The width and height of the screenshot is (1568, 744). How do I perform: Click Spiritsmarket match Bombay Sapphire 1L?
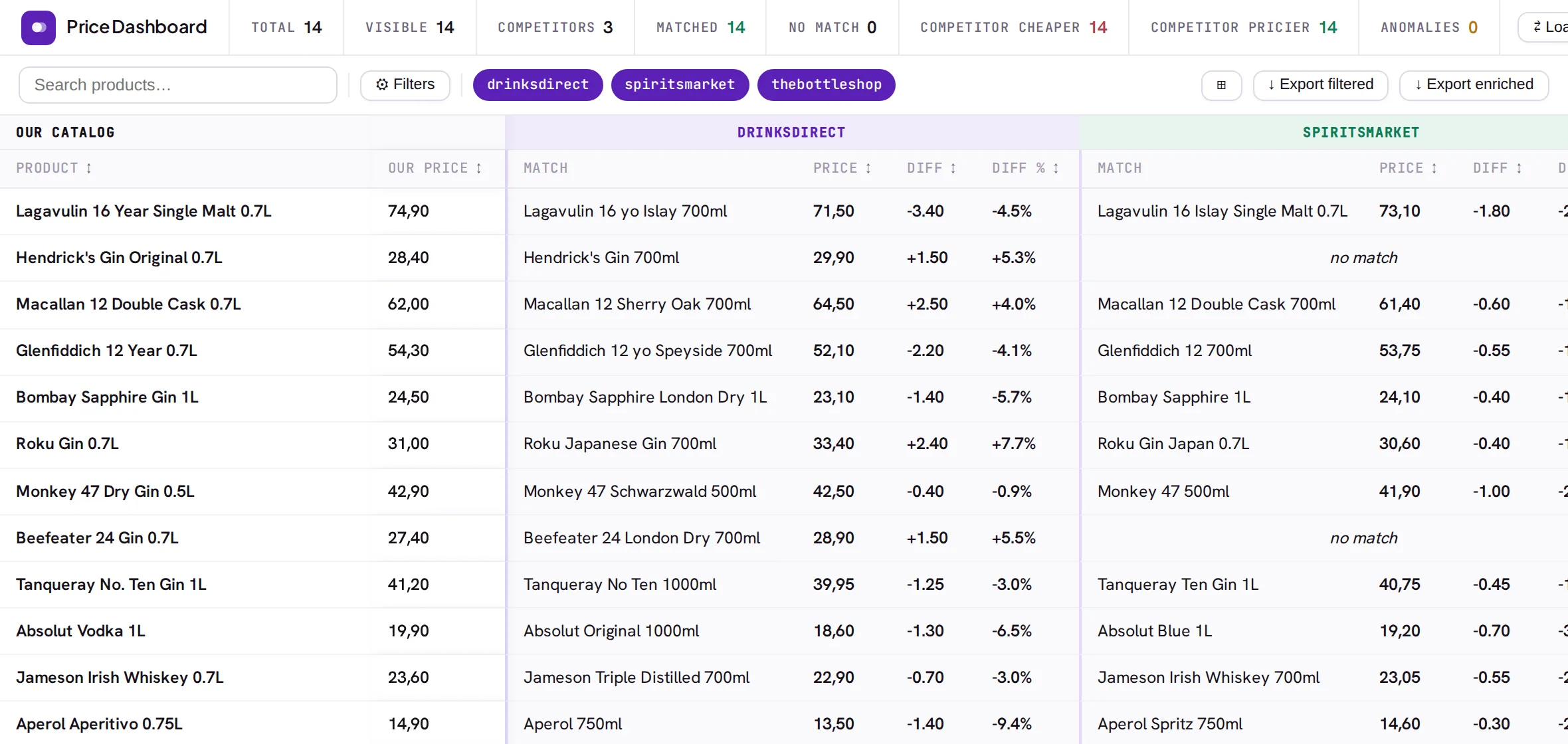[1174, 397]
